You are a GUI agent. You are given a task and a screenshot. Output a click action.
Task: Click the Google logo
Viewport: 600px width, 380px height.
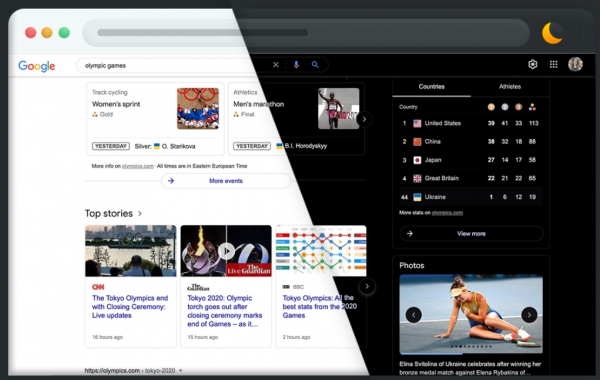pyautogui.click(x=37, y=66)
